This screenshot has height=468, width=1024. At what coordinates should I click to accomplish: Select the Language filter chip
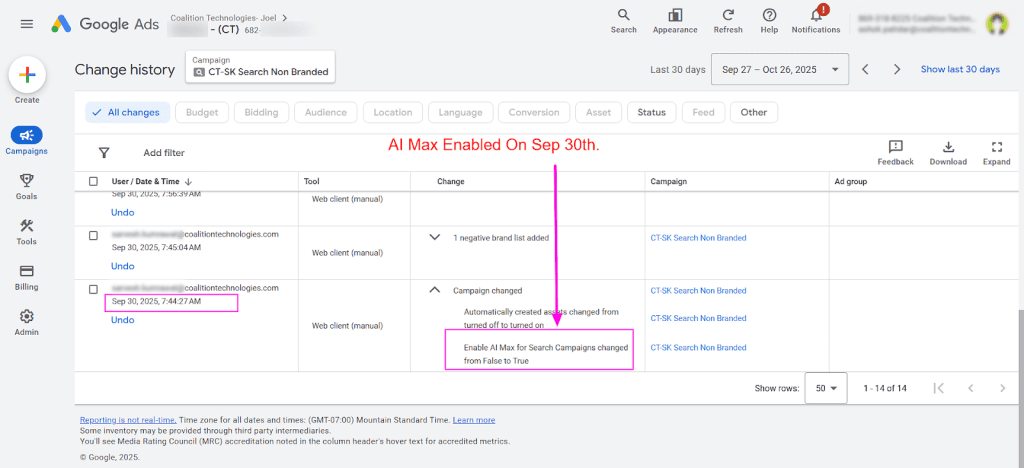point(460,112)
